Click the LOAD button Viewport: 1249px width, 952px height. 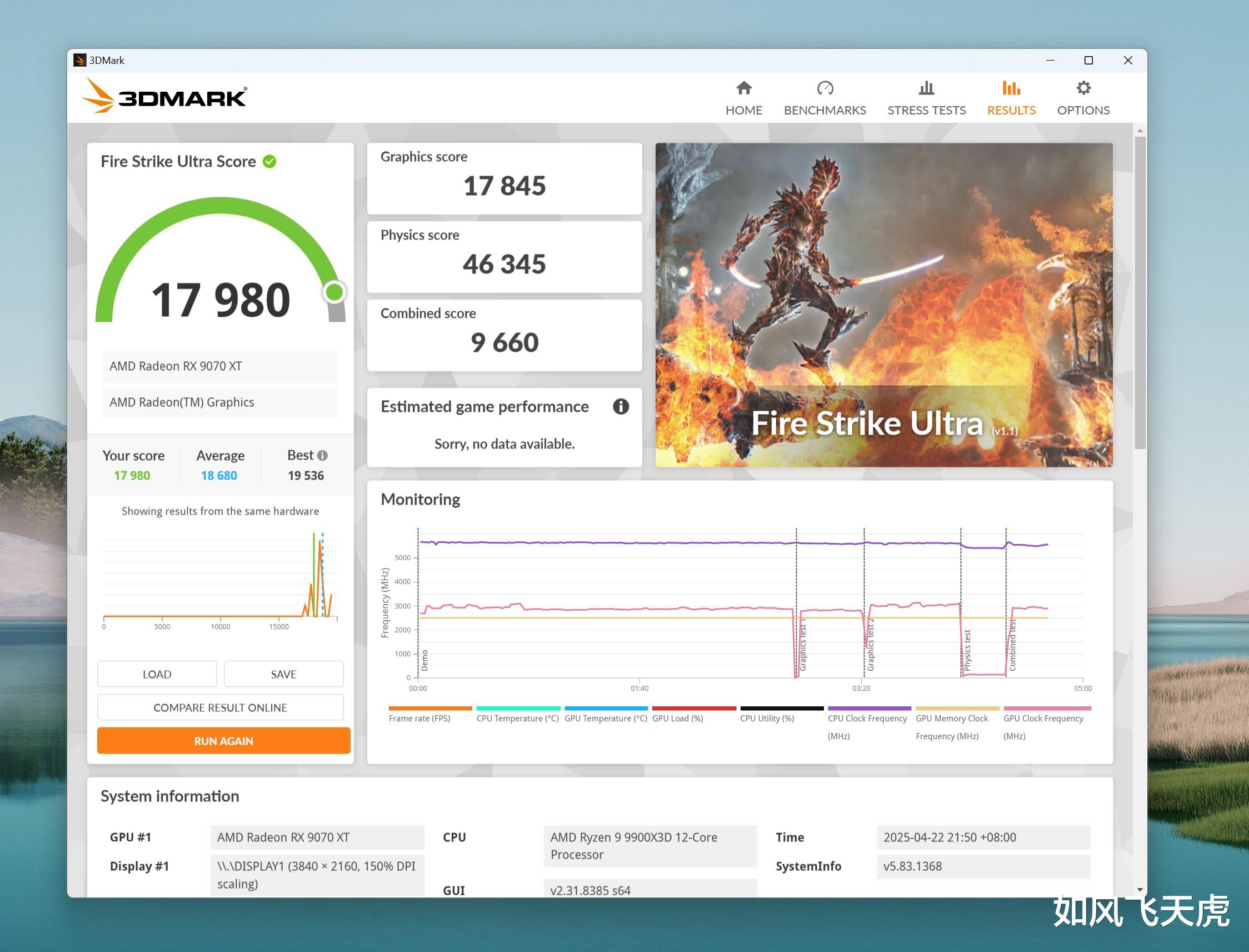[x=157, y=674]
